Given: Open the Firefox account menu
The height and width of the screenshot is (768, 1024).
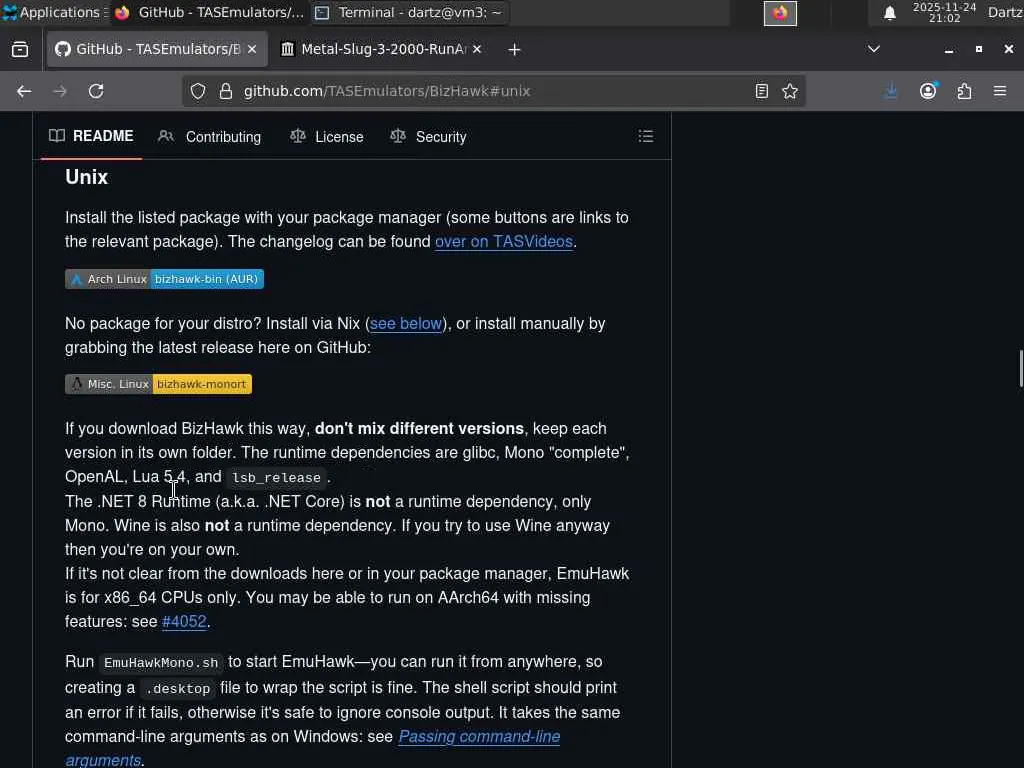Looking at the screenshot, I should [928, 91].
